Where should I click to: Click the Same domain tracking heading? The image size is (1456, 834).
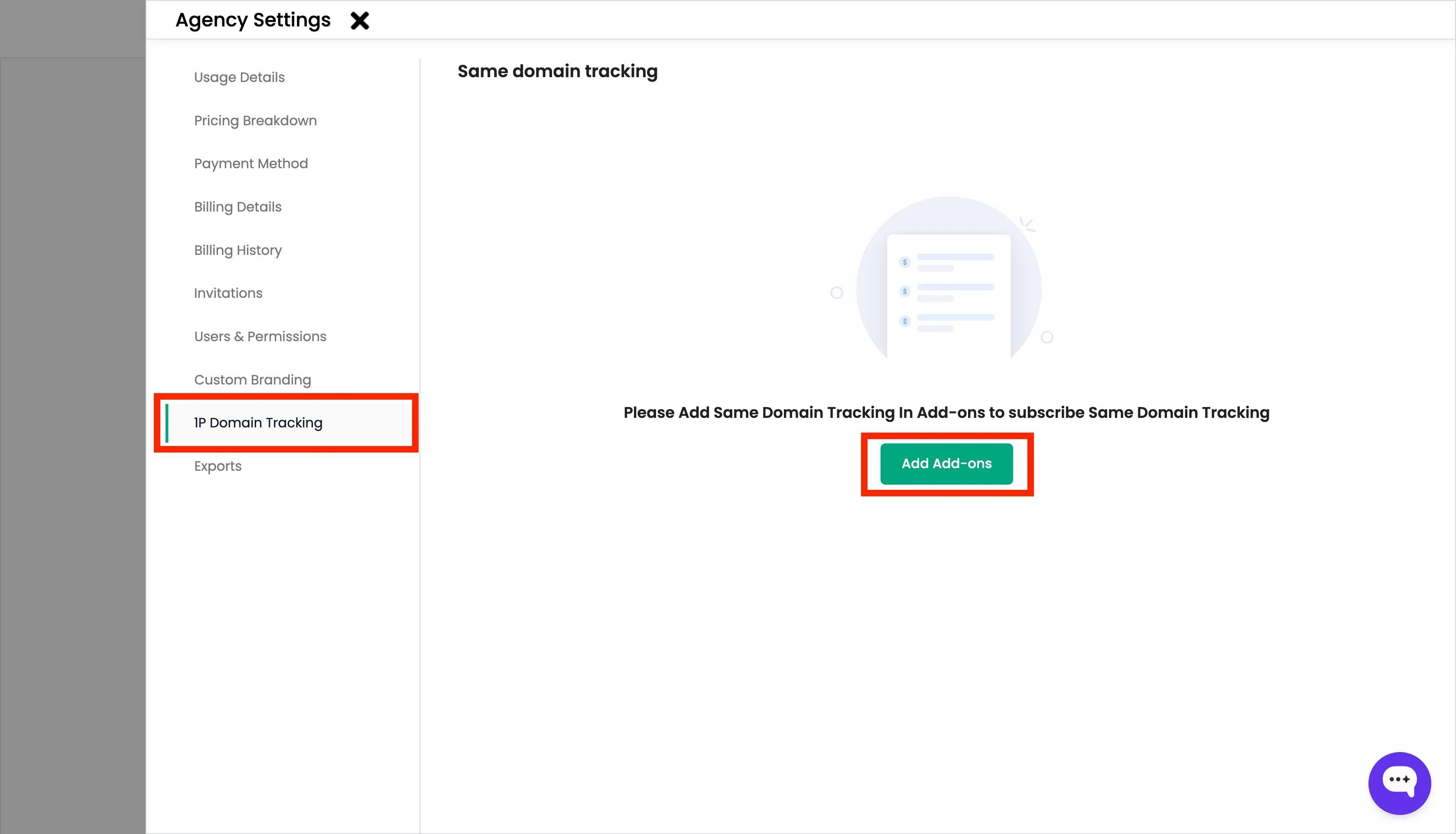pyautogui.click(x=557, y=71)
